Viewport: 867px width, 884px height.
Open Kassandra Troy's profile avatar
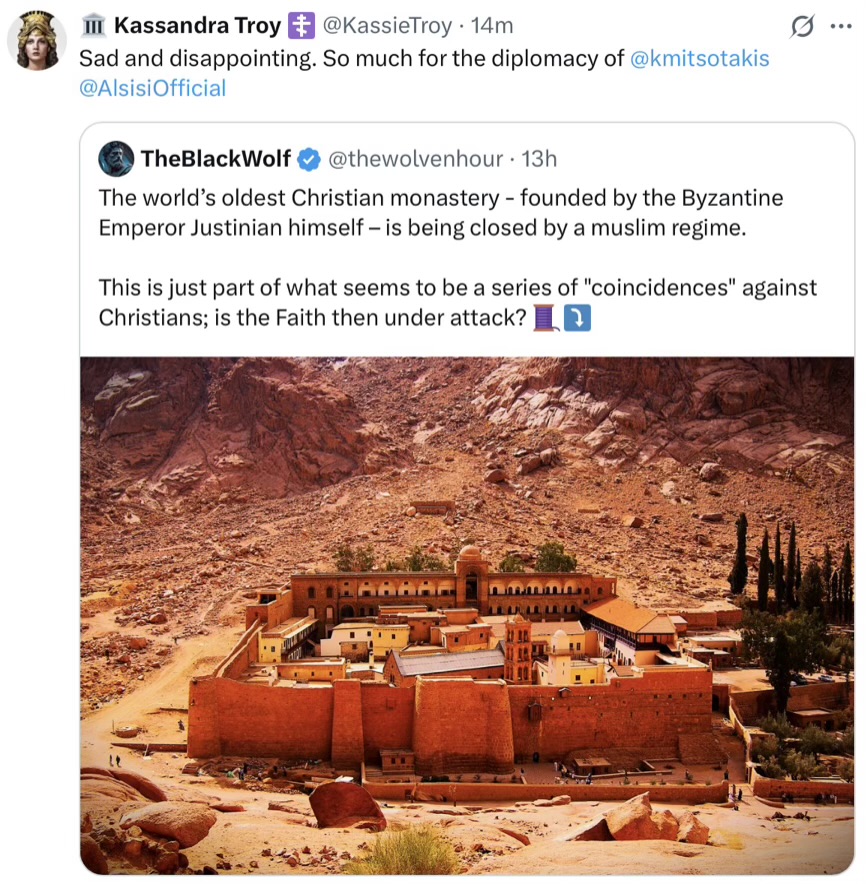tap(37, 41)
